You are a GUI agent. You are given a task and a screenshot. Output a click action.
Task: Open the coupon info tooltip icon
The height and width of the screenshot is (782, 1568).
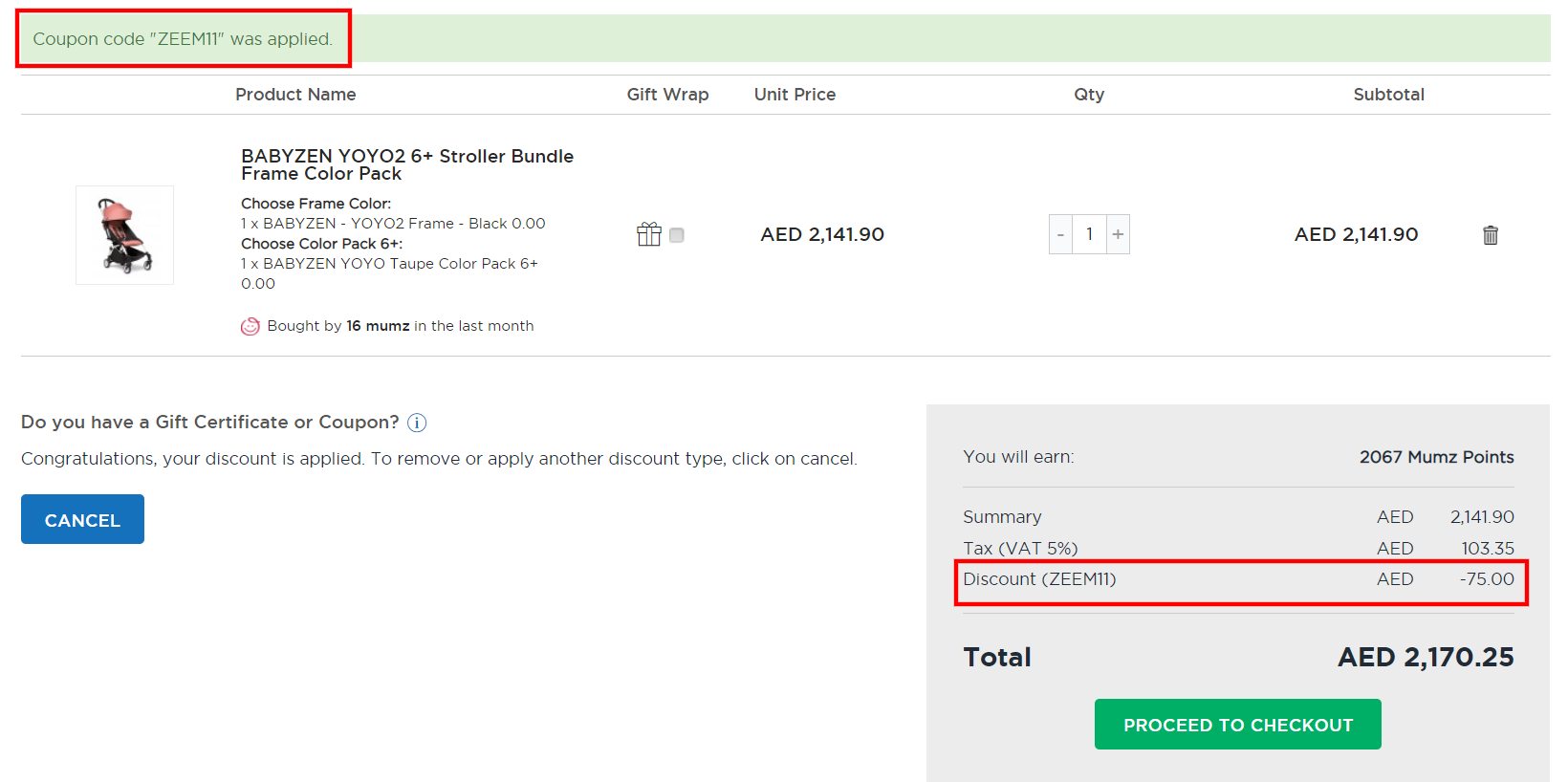[417, 423]
